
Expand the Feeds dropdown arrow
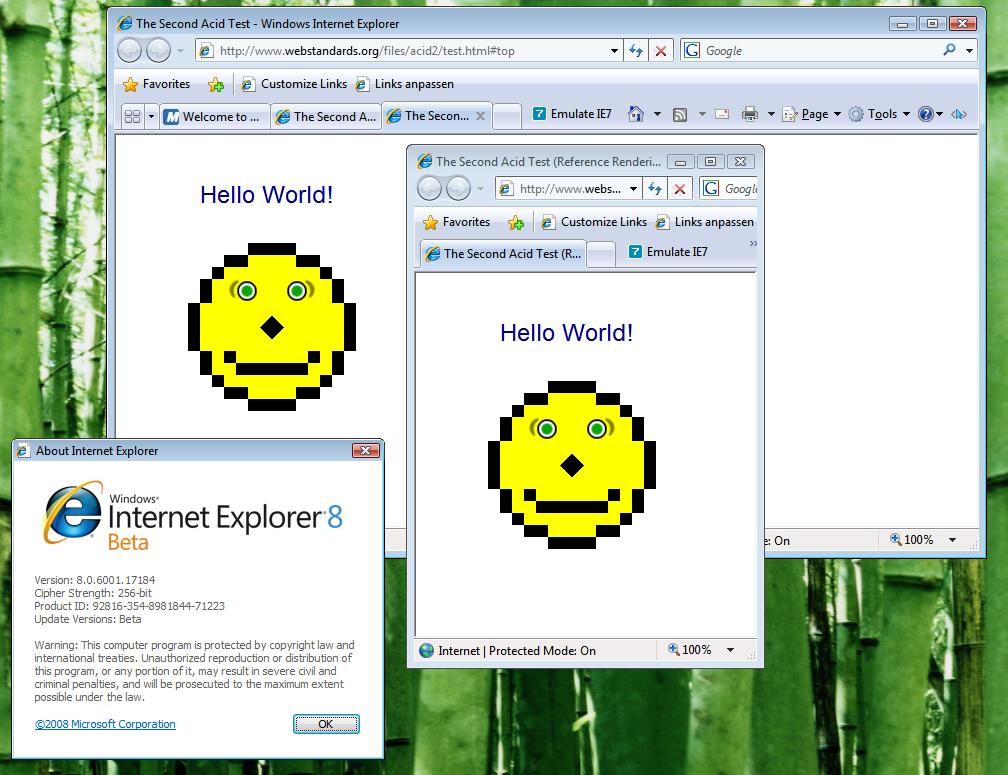click(702, 114)
